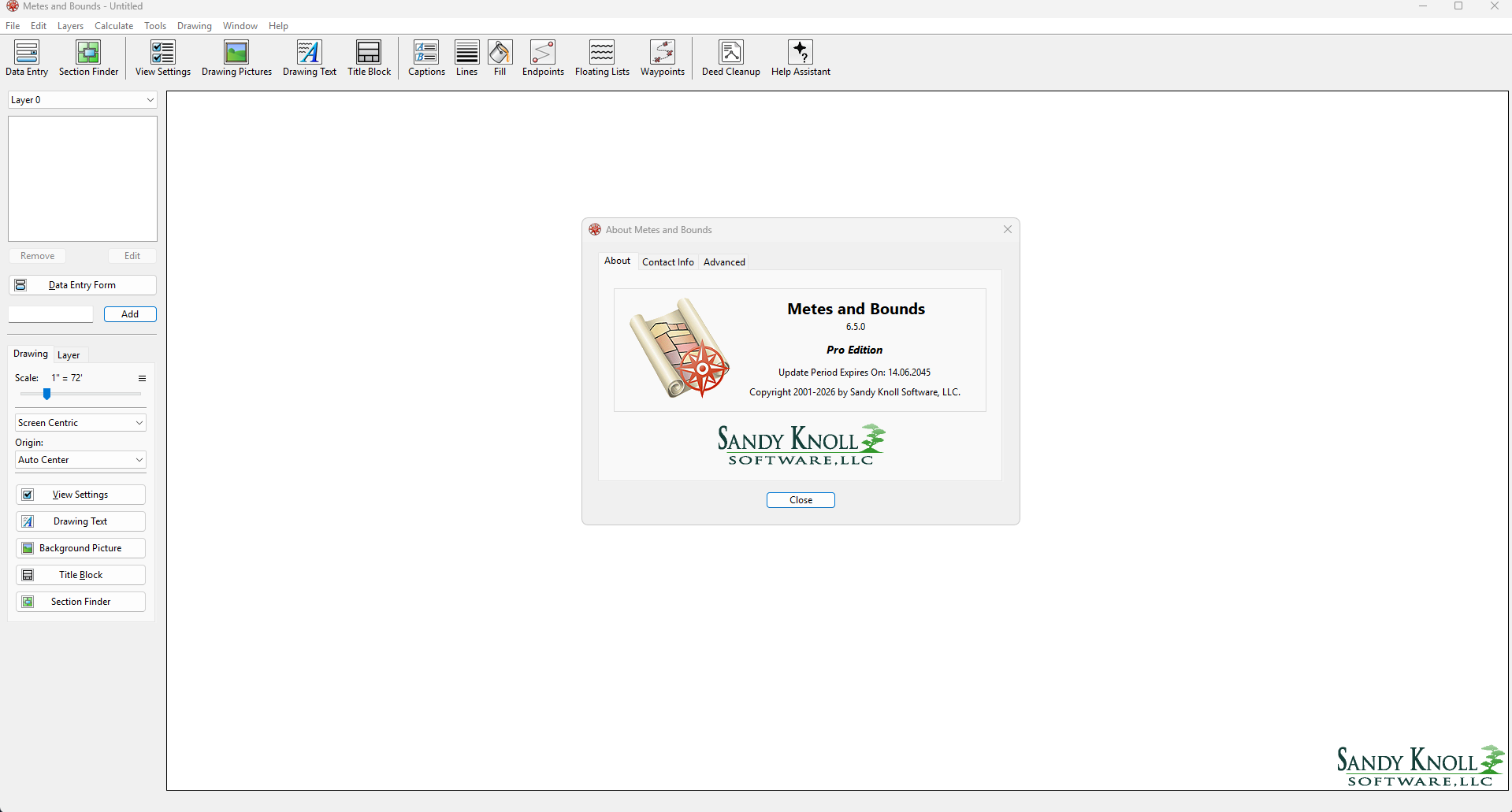The width and height of the screenshot is (1512, 812).
Task: Expand the Layer 0 dropdown
Action: tap(83, 100)
